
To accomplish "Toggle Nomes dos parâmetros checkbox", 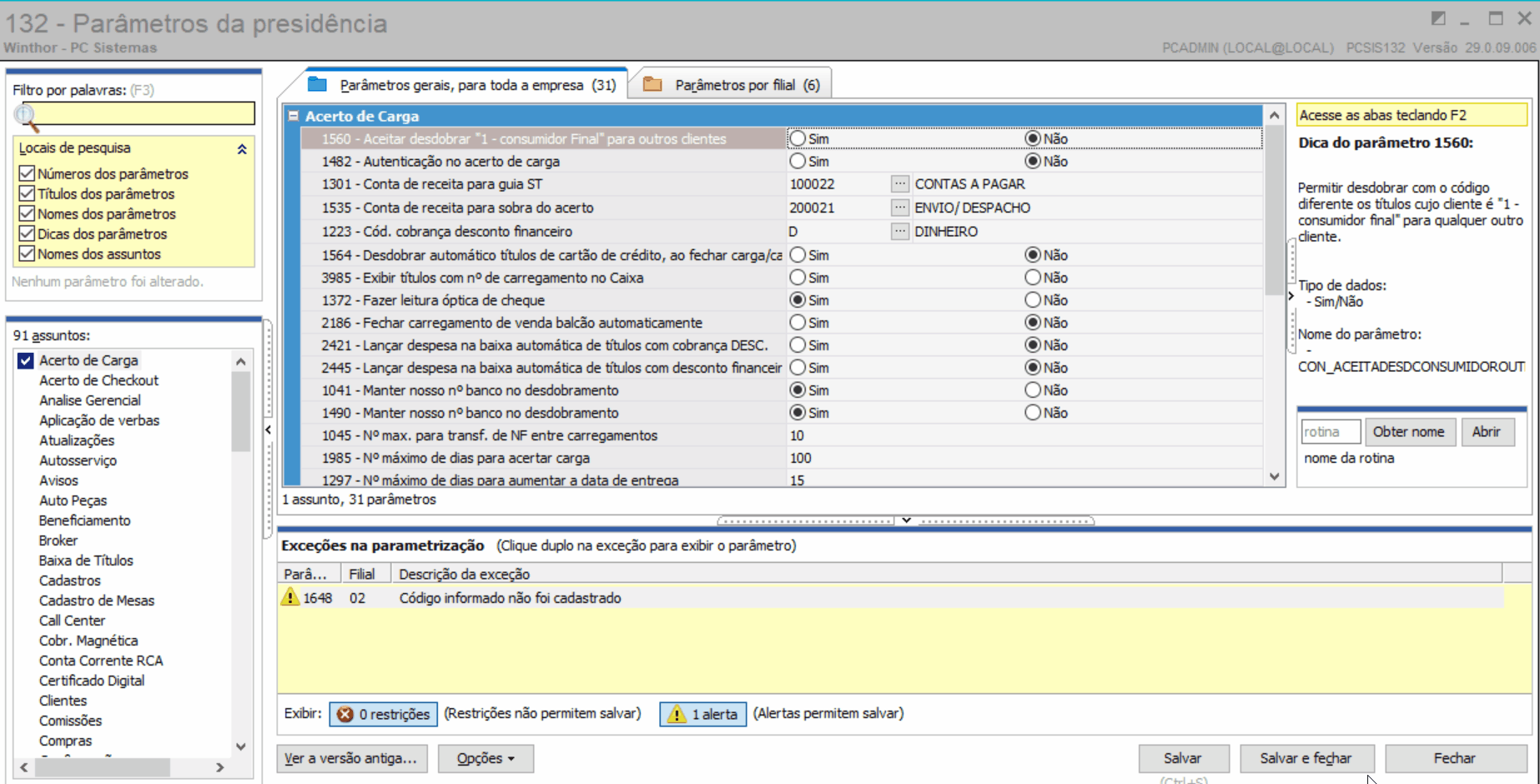I will (x=27, y=214).
